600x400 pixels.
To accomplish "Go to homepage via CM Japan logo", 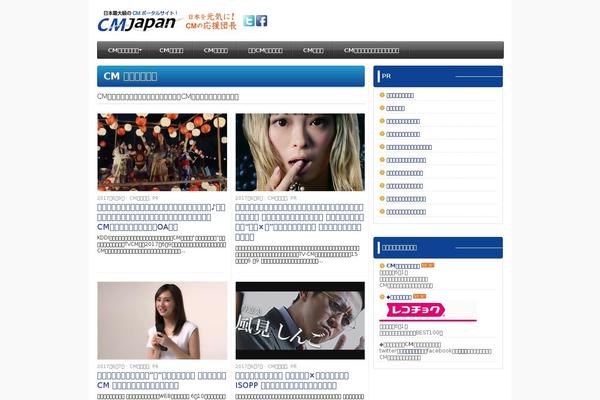I will 137,21.
